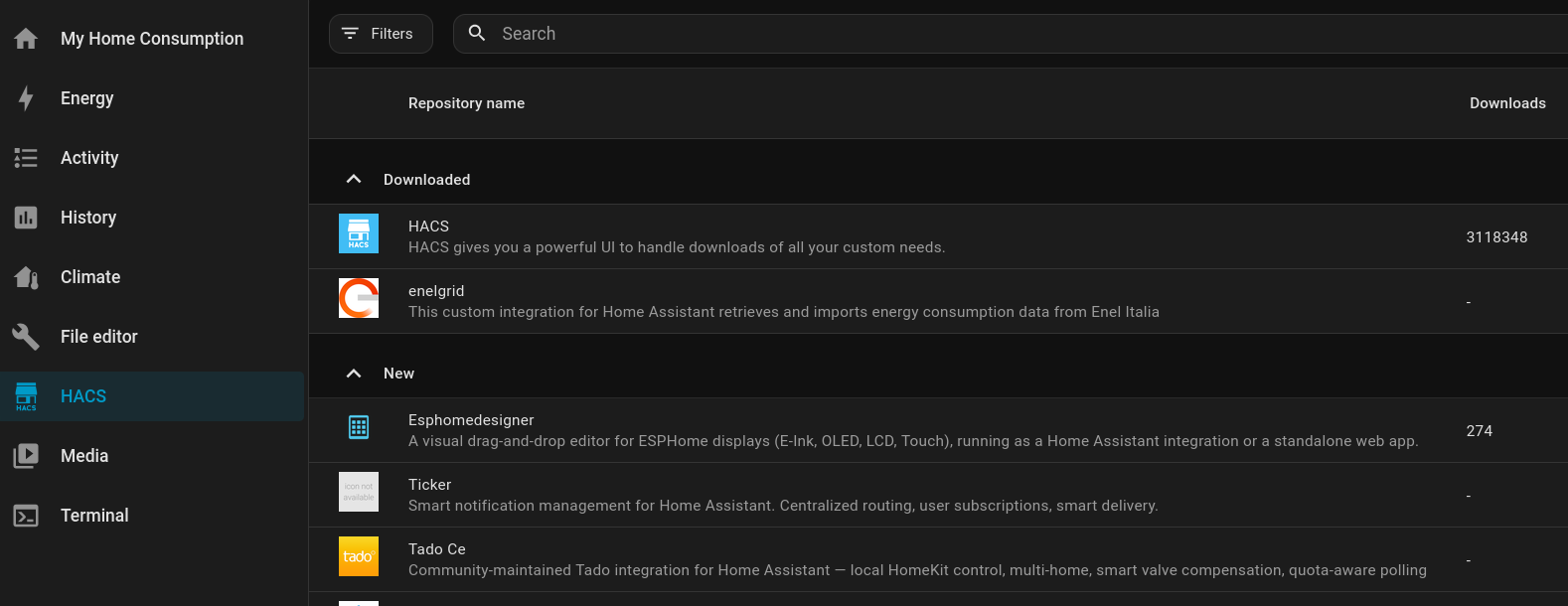Click the Energy lightning bolt icon
The image size is (1568, 606).
pos(26,98)
